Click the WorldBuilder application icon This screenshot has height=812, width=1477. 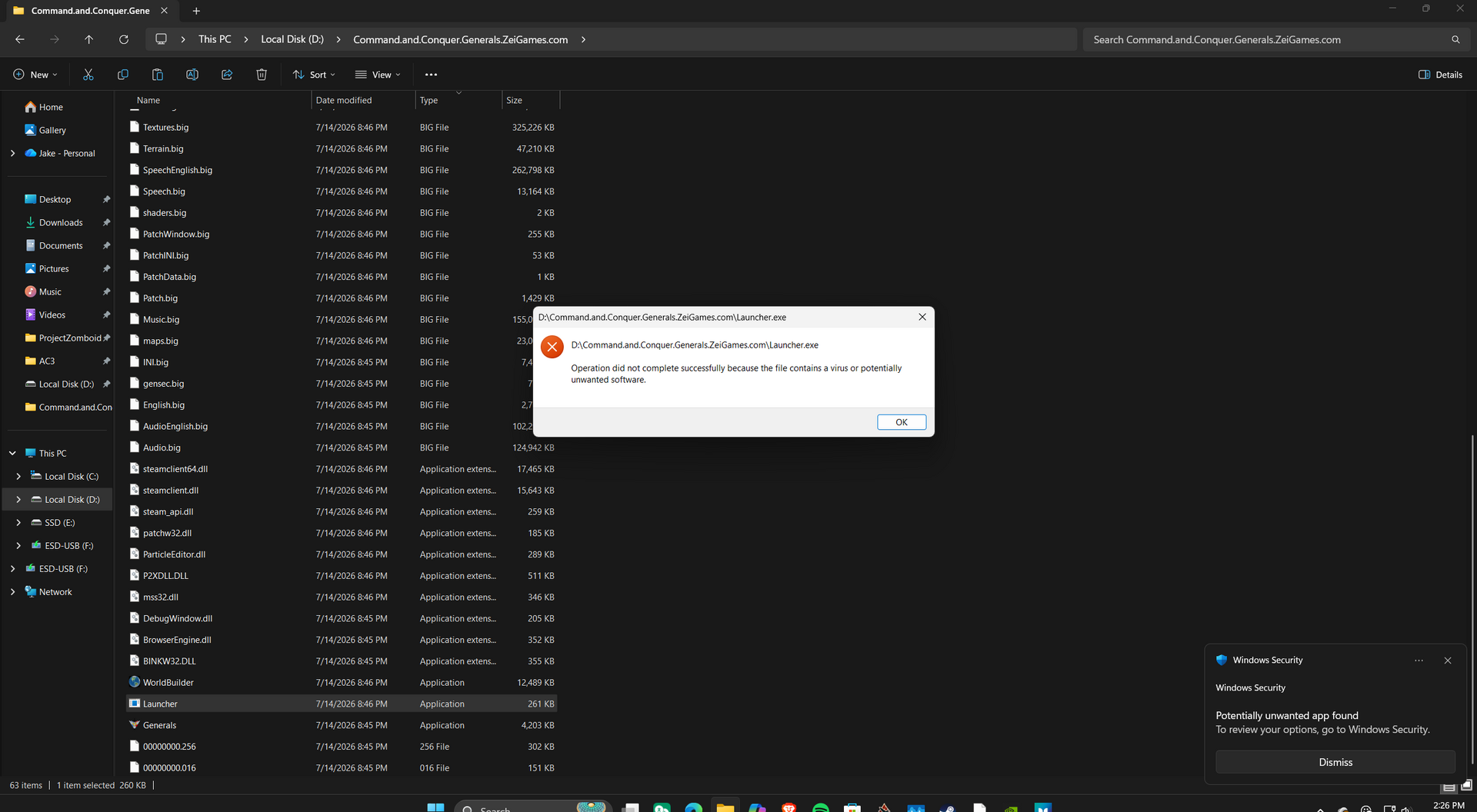135,682
